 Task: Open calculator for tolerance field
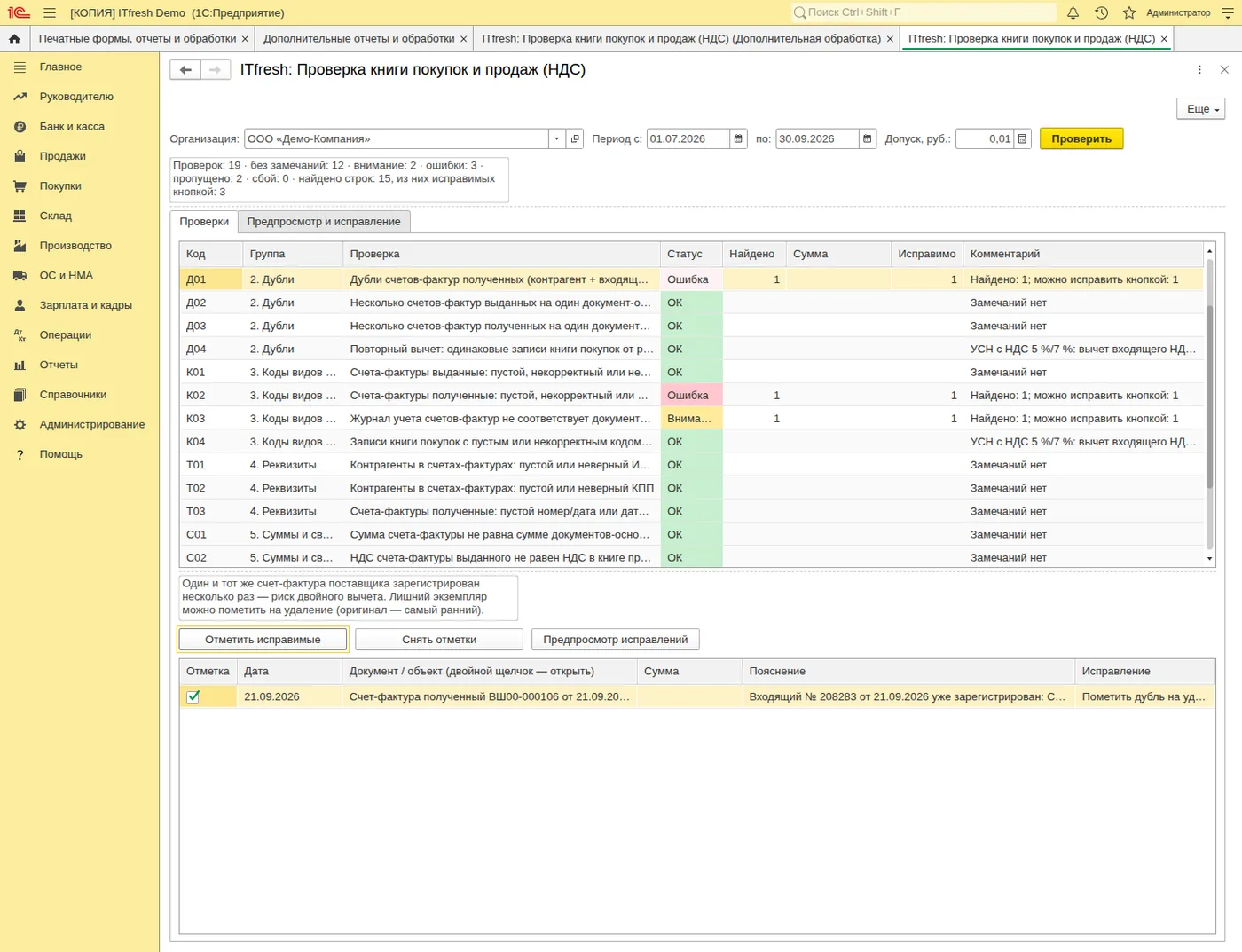tap(1023, 138)
